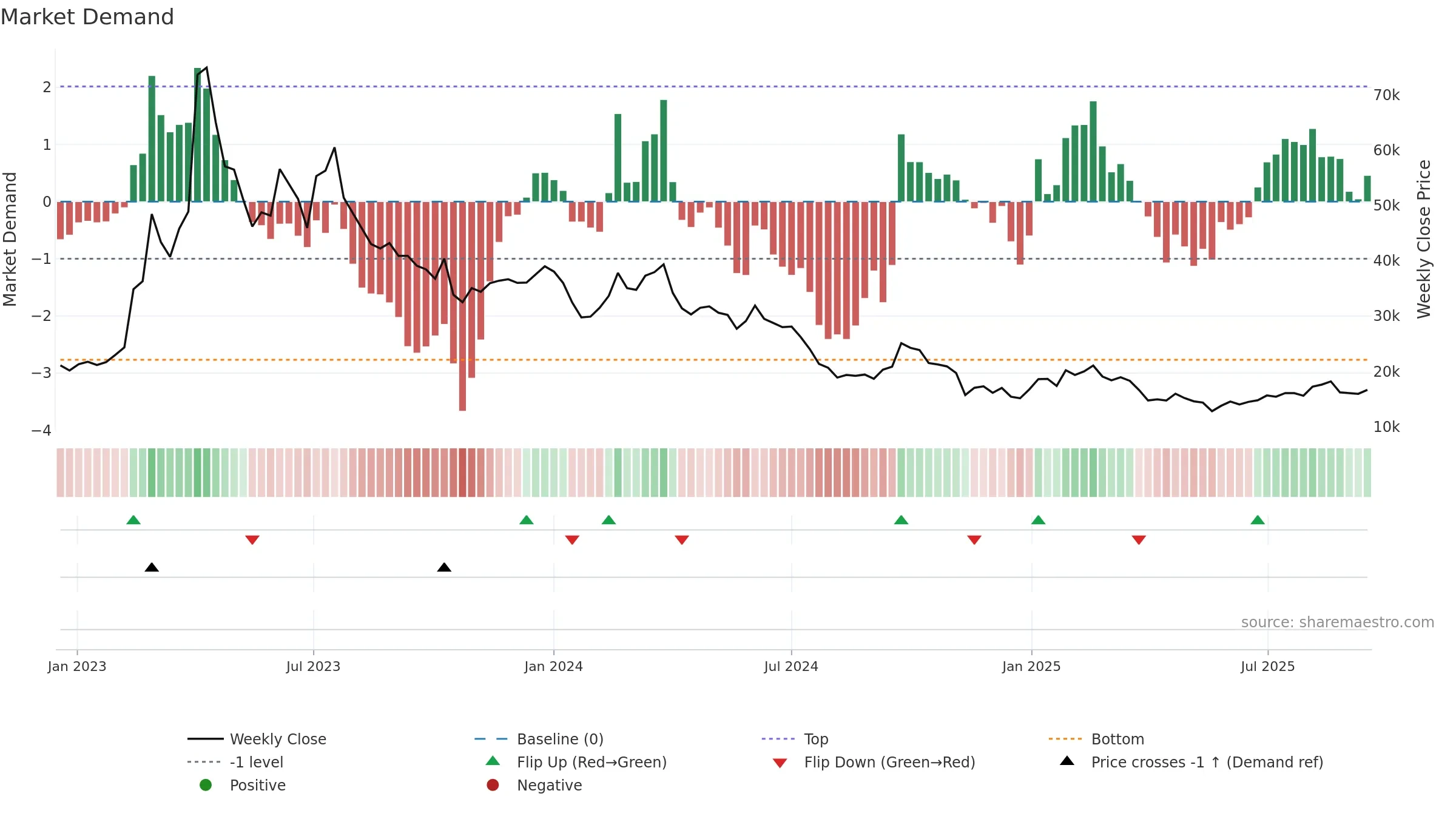The width and height of the screenshot is (1456, 819).
Task: Click the Positive green dot legend entry
Action: (243, 785)
